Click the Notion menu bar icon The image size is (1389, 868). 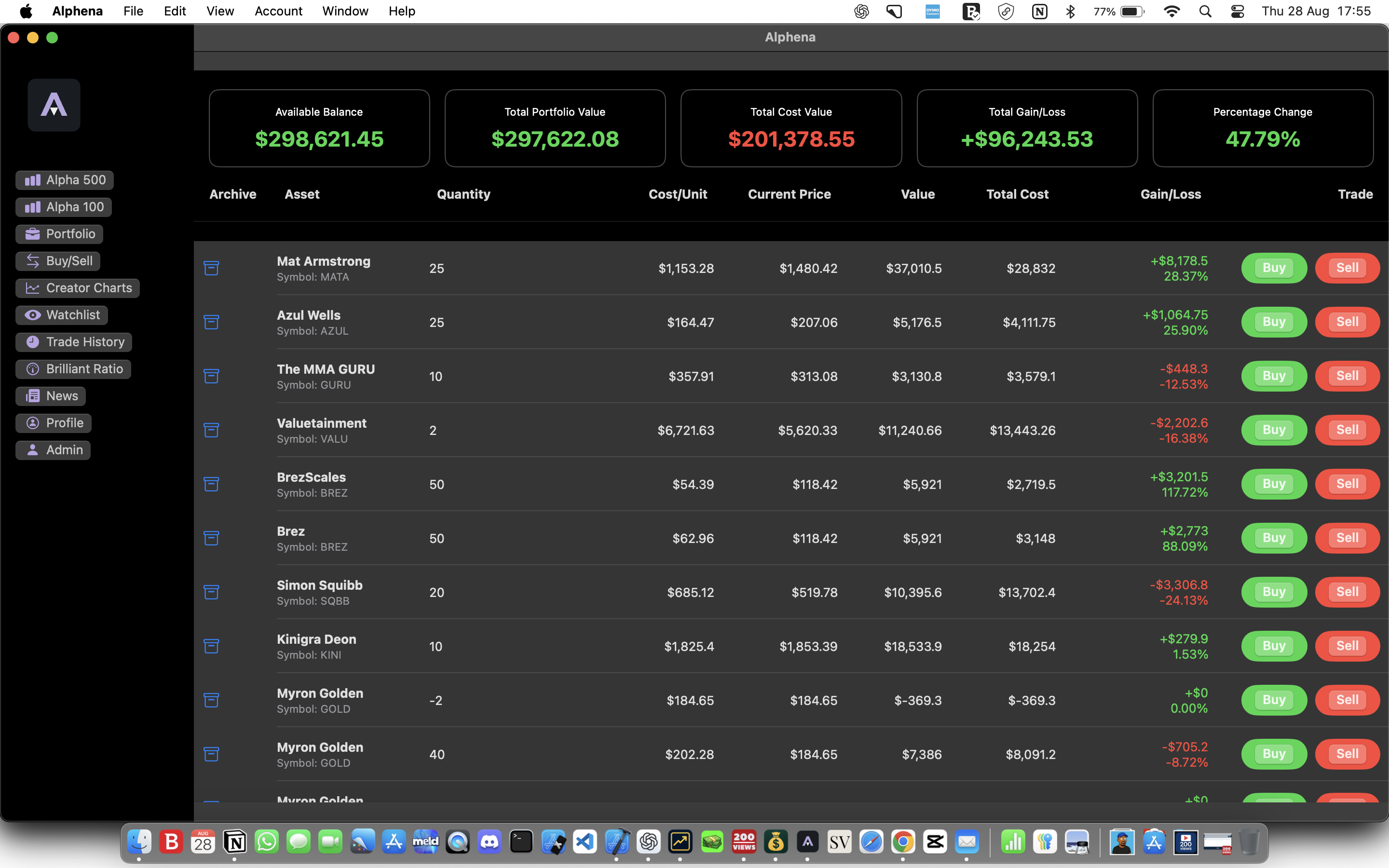pyautogui.click(x=1039, y=12)
